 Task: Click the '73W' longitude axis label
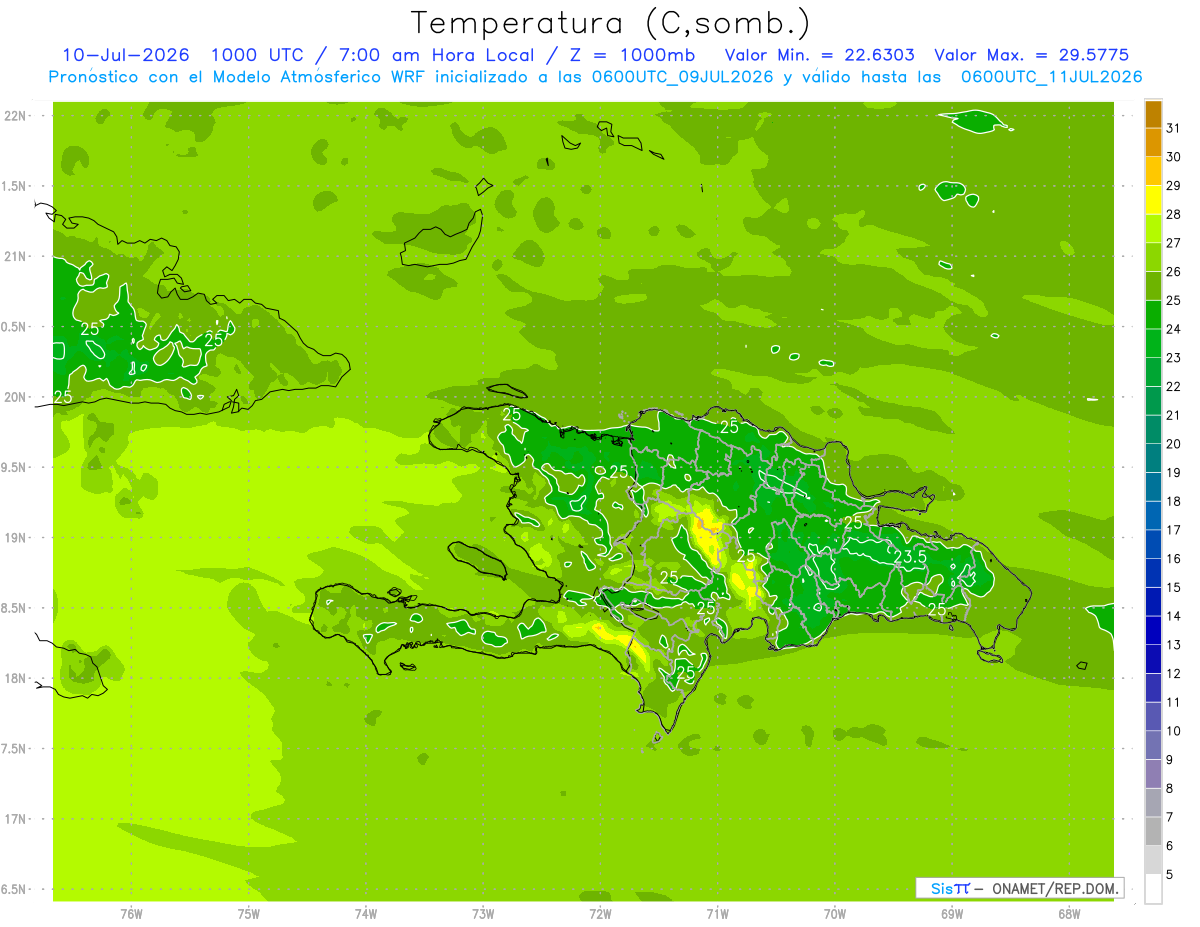(x=483, y=913)
